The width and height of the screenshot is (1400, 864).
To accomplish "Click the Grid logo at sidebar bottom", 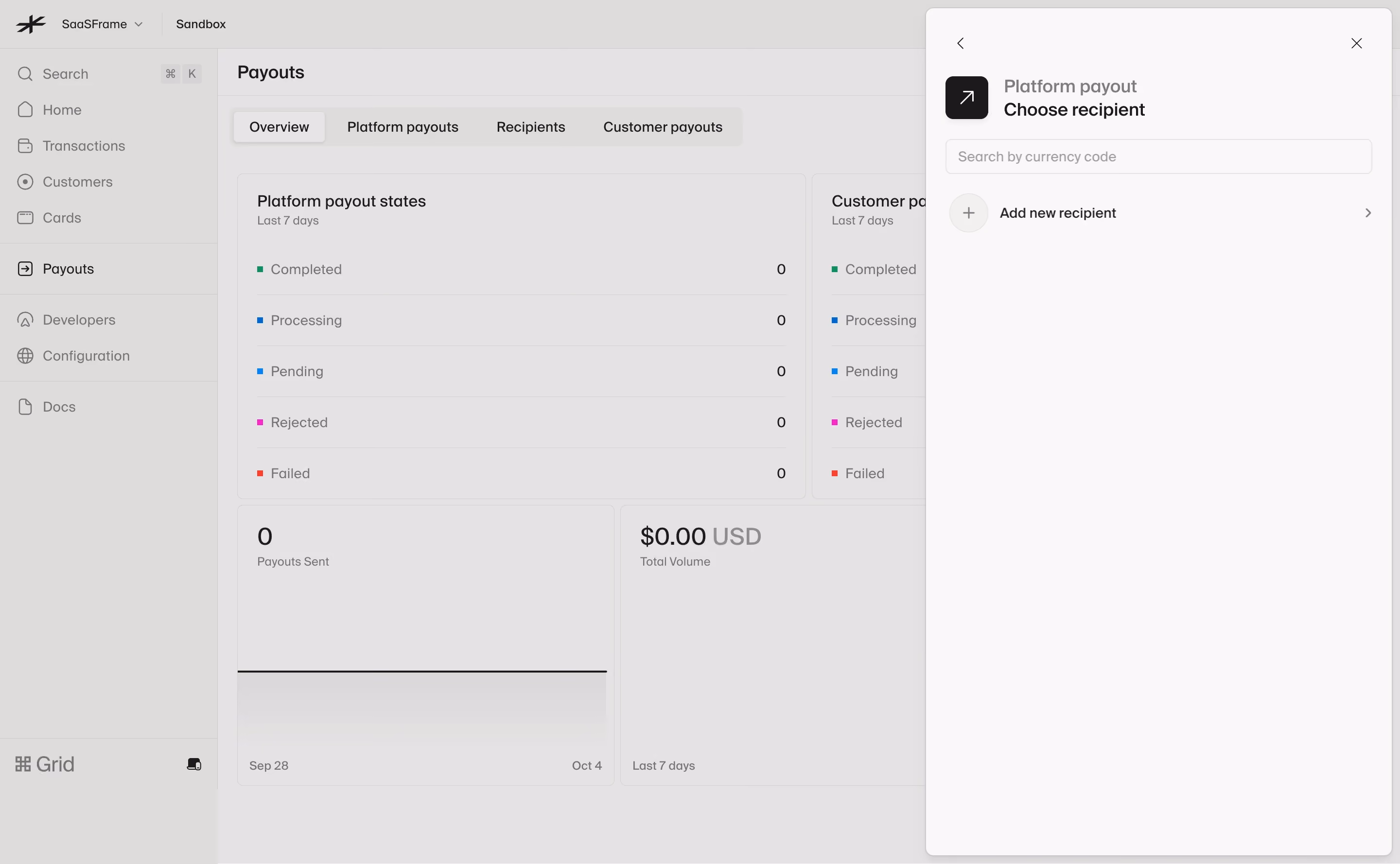I will [x=45, y=764].
